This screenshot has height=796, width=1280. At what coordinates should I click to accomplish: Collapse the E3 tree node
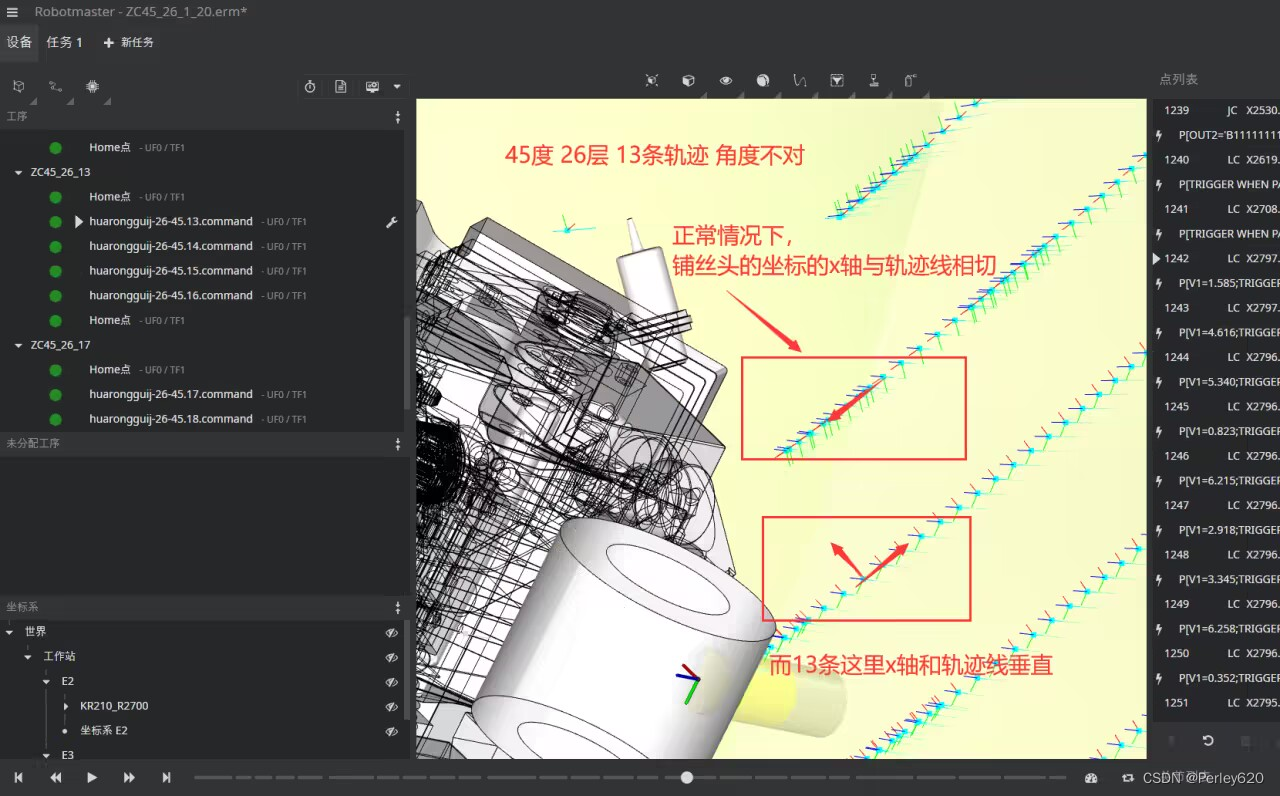47,755
